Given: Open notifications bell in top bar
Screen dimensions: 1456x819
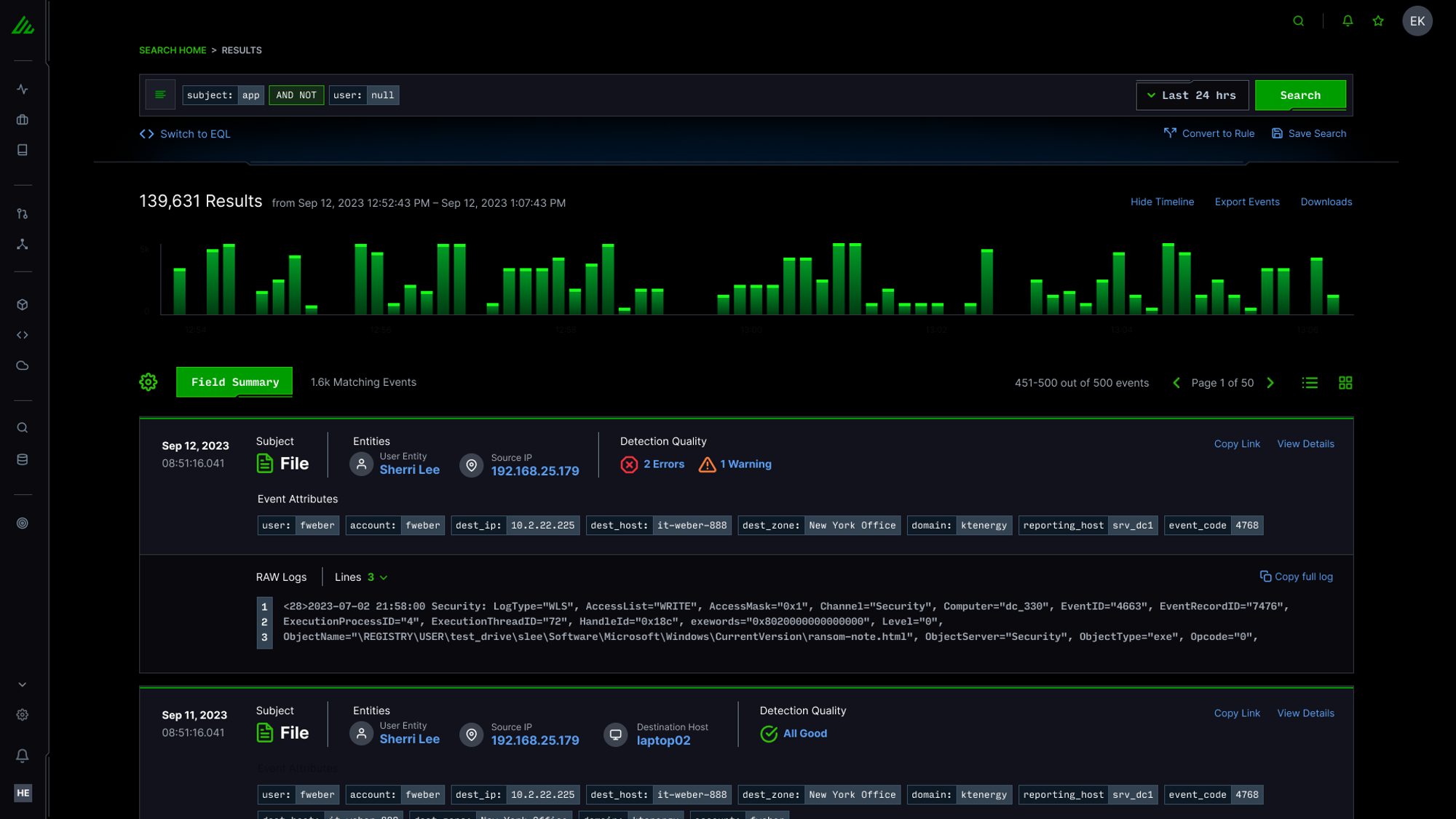Looking at the screenshot, I should tap(1348, 21).
